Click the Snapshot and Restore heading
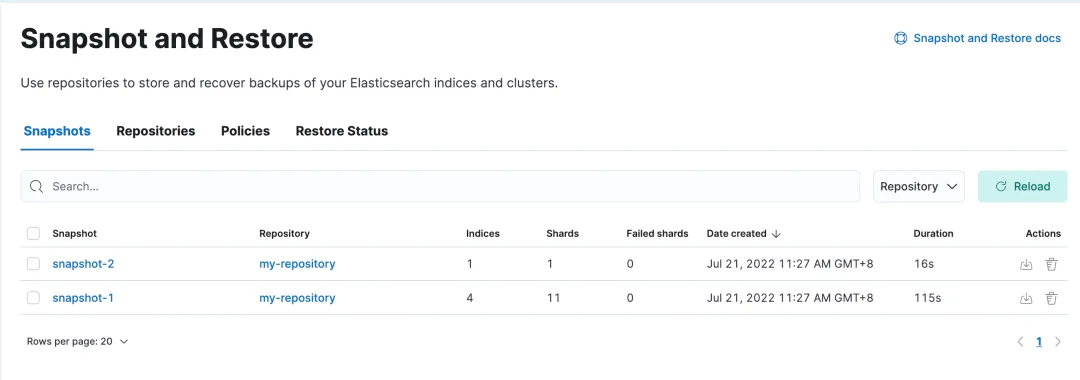The height and width of the screenshot is (380, 1080). [167, 39]
